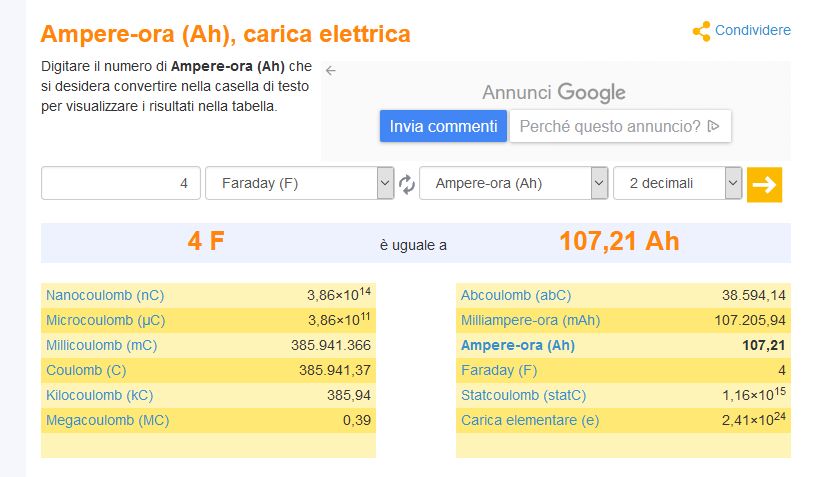The width and height of the screenshot is (816, 477).
Task: Click the Coulomb (C) link
Action: [86, 370]
